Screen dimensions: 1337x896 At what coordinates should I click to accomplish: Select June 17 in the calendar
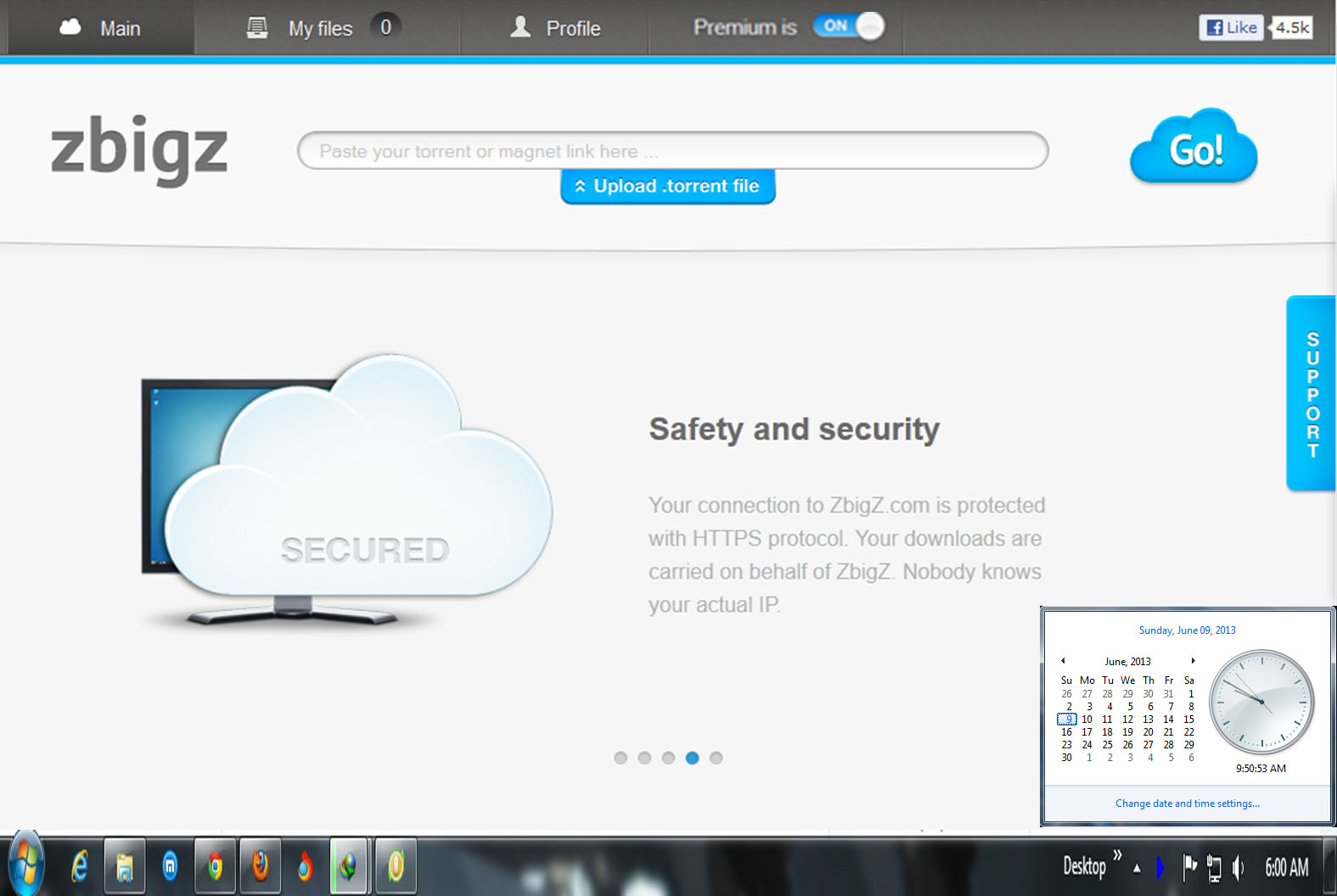1087,731
